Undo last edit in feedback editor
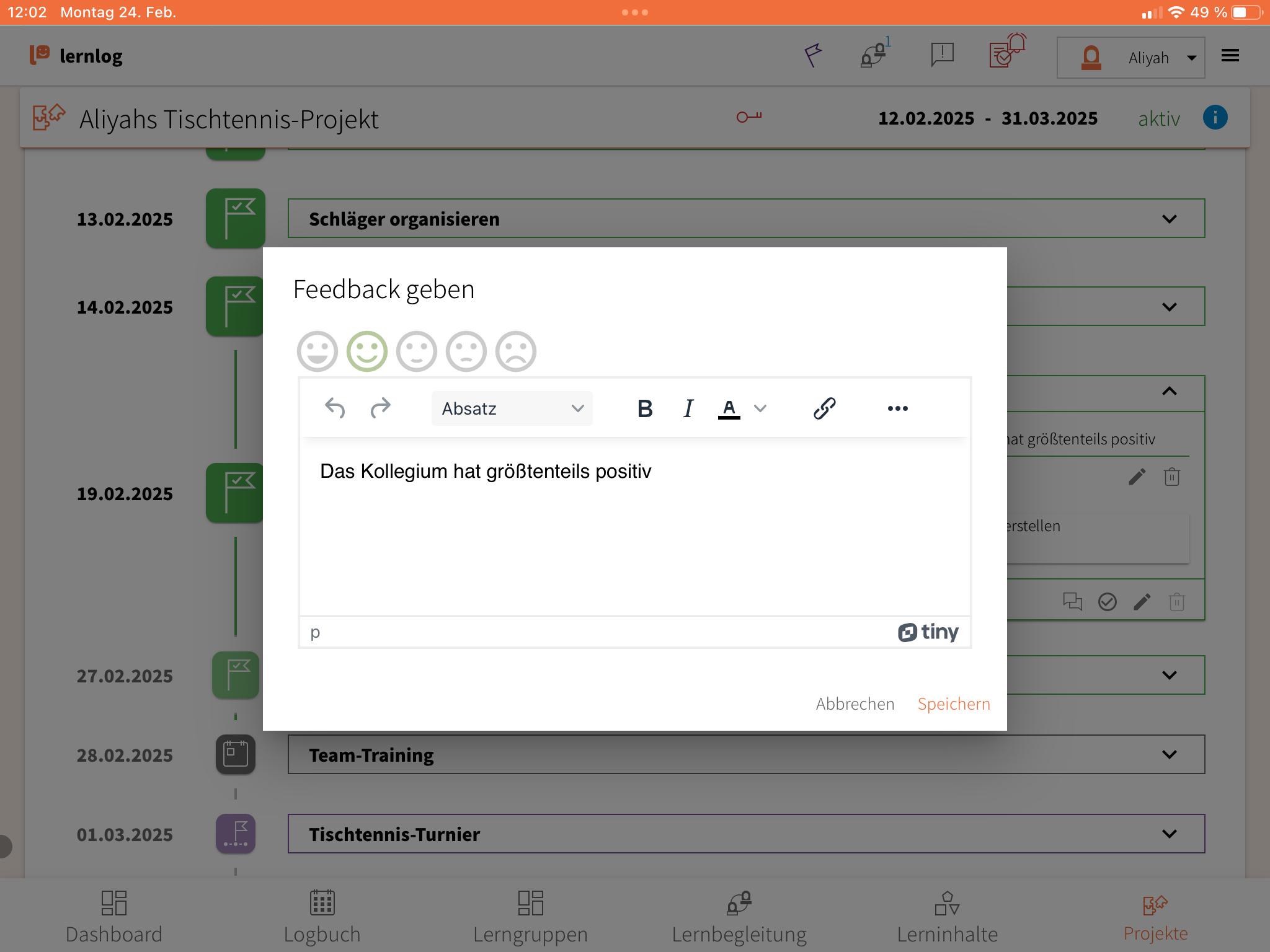1270x952 pixels. [335, 408]
